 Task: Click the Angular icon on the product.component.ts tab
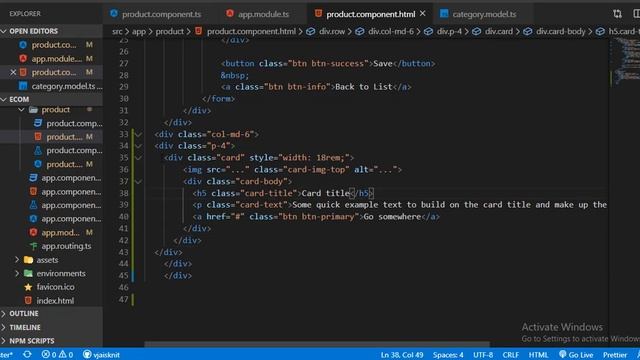(x=114, y=13)
